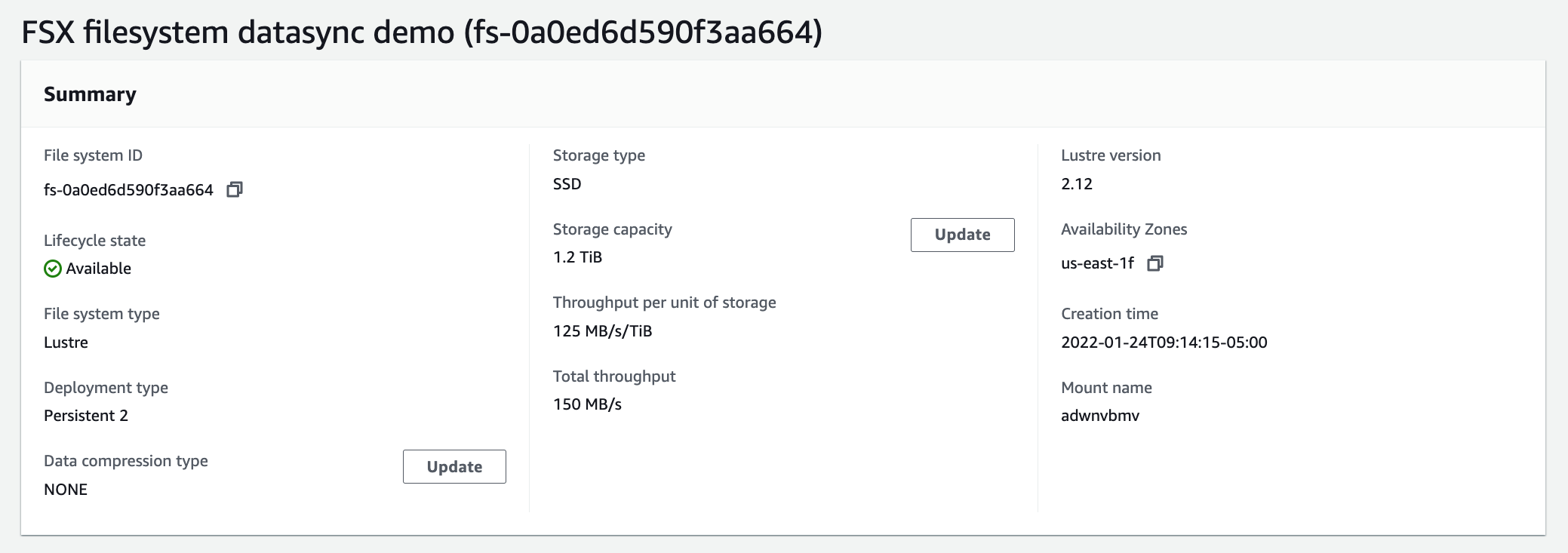Click the creation time value

[1164, 343]
